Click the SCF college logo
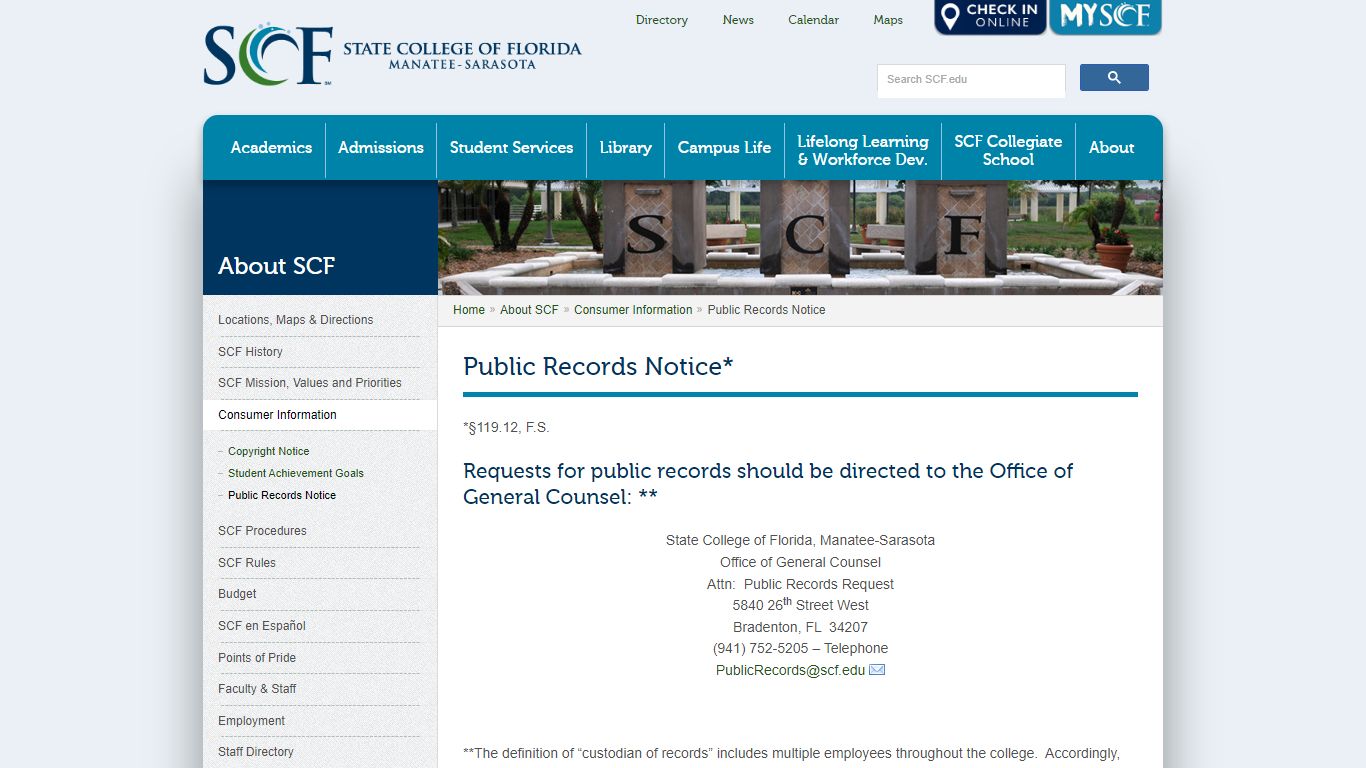The height and width of the screenshot is (768, 1366). [x=392, y=54]
